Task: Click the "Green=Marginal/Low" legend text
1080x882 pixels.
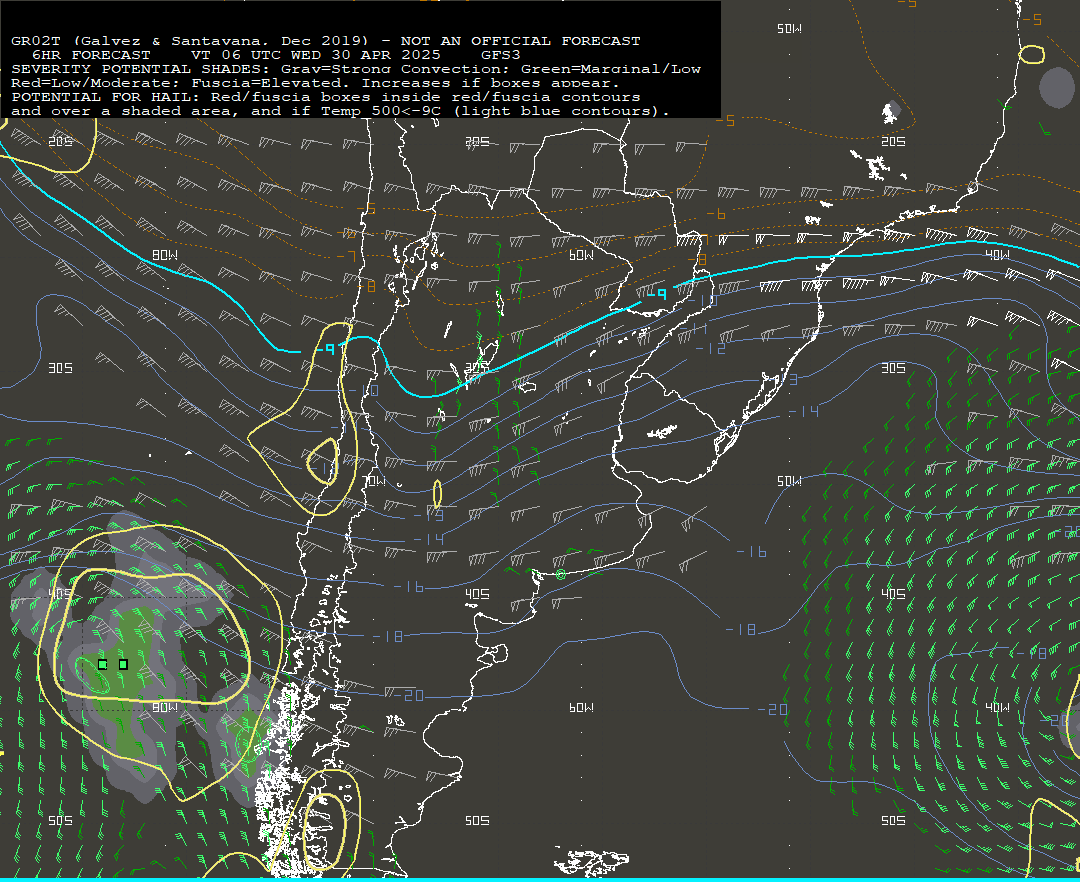Action: [x=611, y=69]
